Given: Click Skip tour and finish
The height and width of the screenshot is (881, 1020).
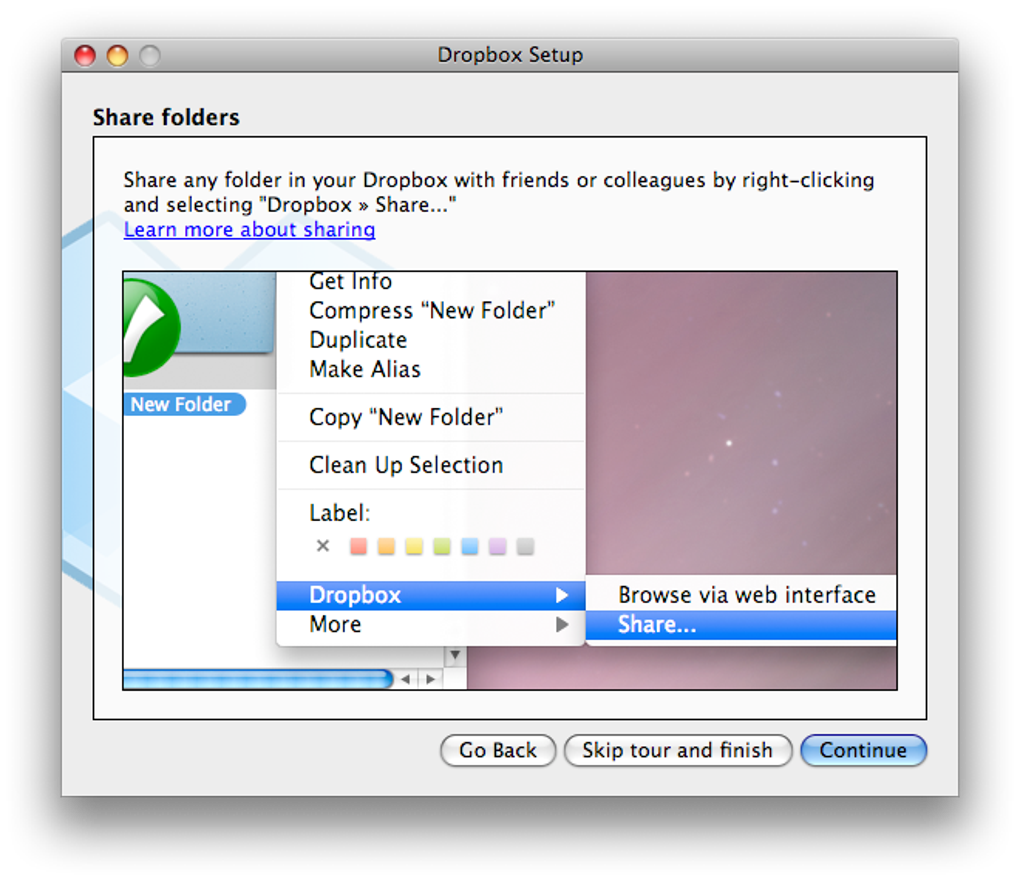Looking at the screenshot, I should tap(677, 750).
